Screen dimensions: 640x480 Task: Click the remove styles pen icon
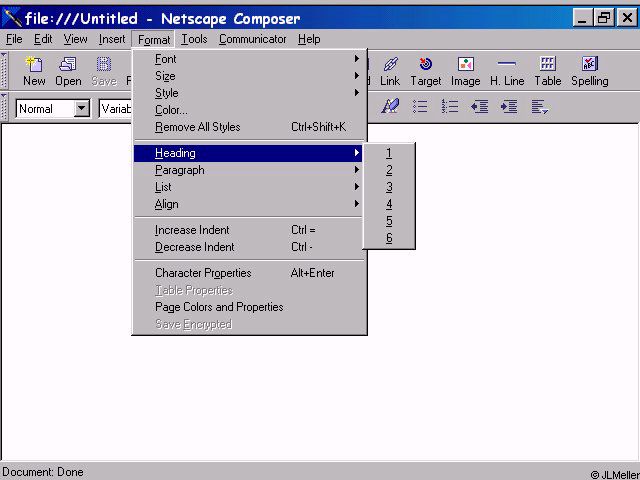pos(390,107)
